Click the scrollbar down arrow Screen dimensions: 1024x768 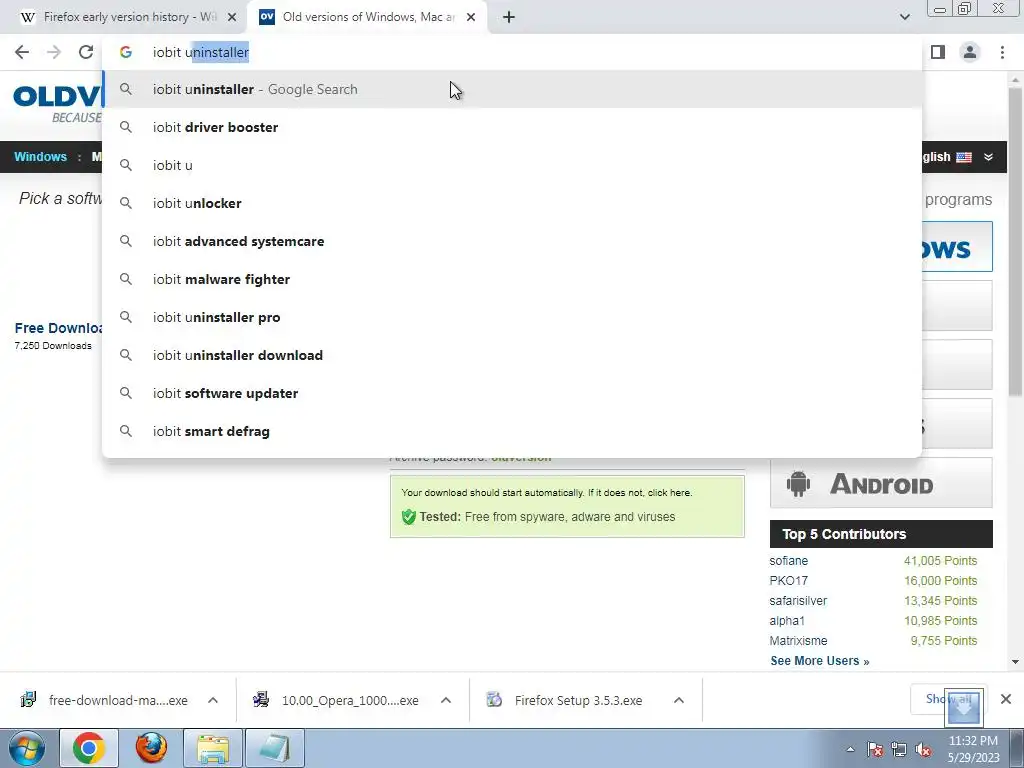pos(1015,662)
